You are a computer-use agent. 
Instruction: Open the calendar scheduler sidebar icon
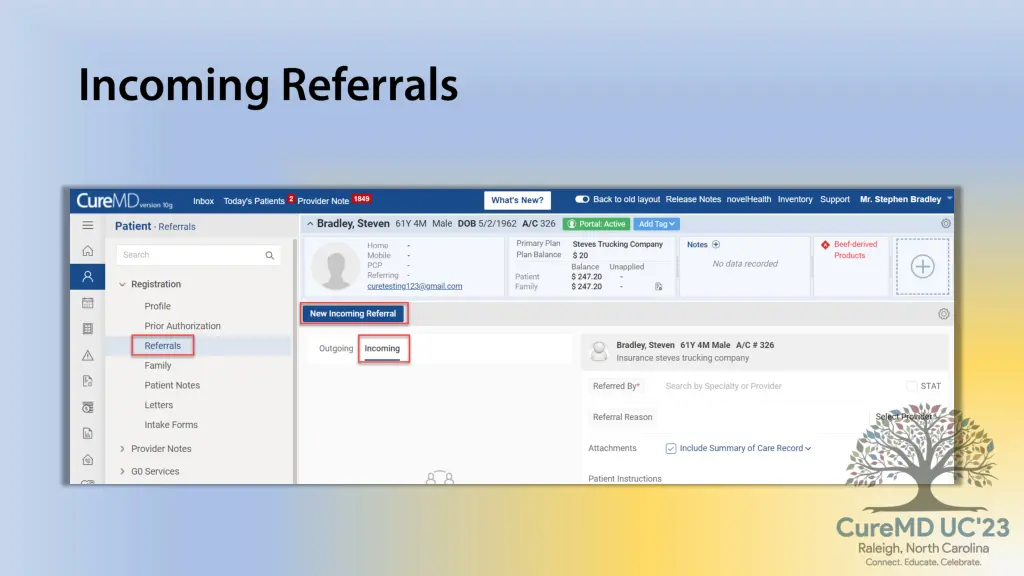88,303
